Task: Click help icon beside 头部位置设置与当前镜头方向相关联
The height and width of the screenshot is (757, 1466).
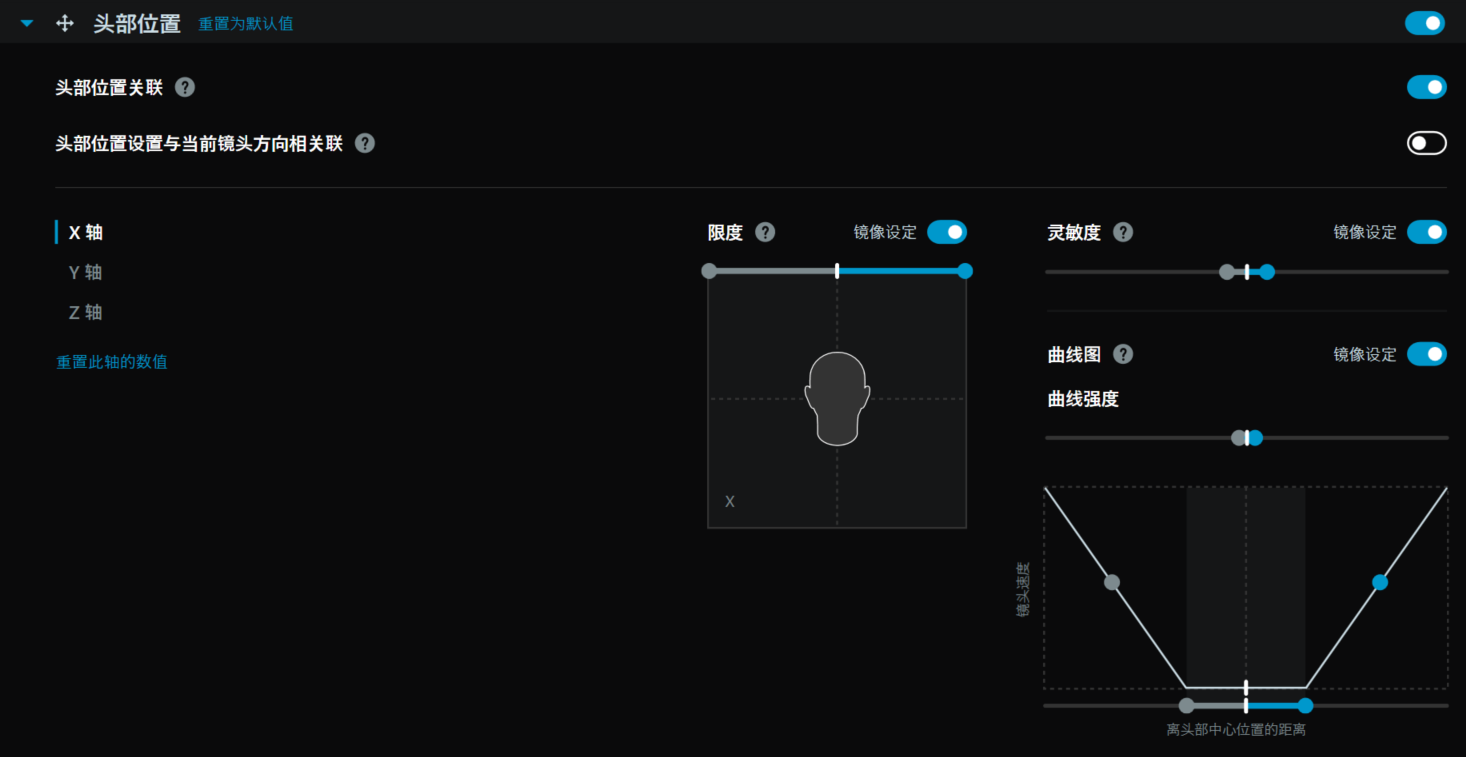Action: (365, 143)
